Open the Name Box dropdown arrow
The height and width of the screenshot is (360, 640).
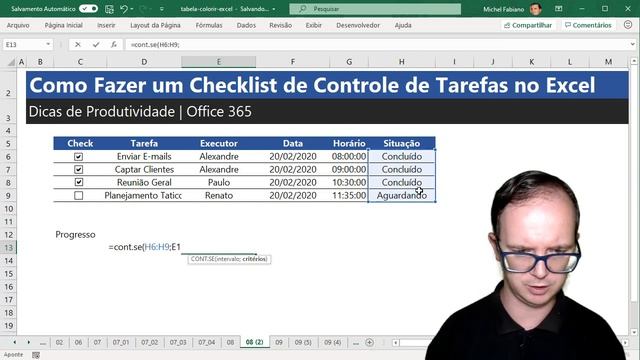click(x=48, y=44)
